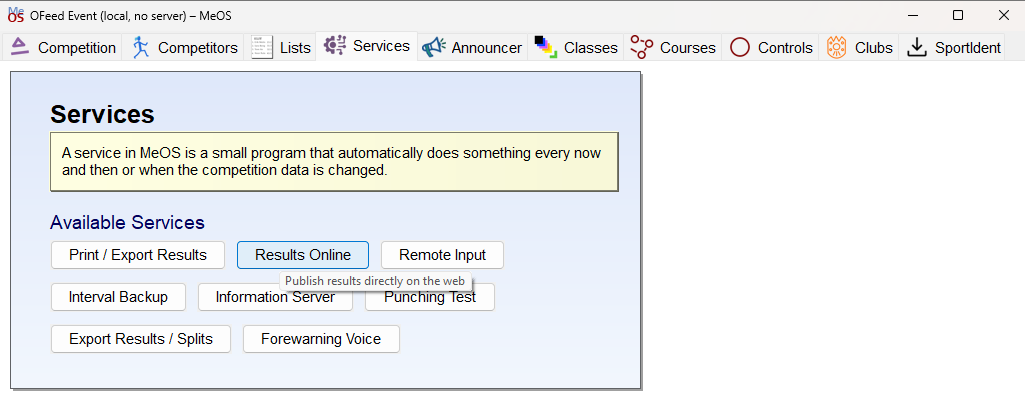Click the Services gears icon

(x=335, y=46)
